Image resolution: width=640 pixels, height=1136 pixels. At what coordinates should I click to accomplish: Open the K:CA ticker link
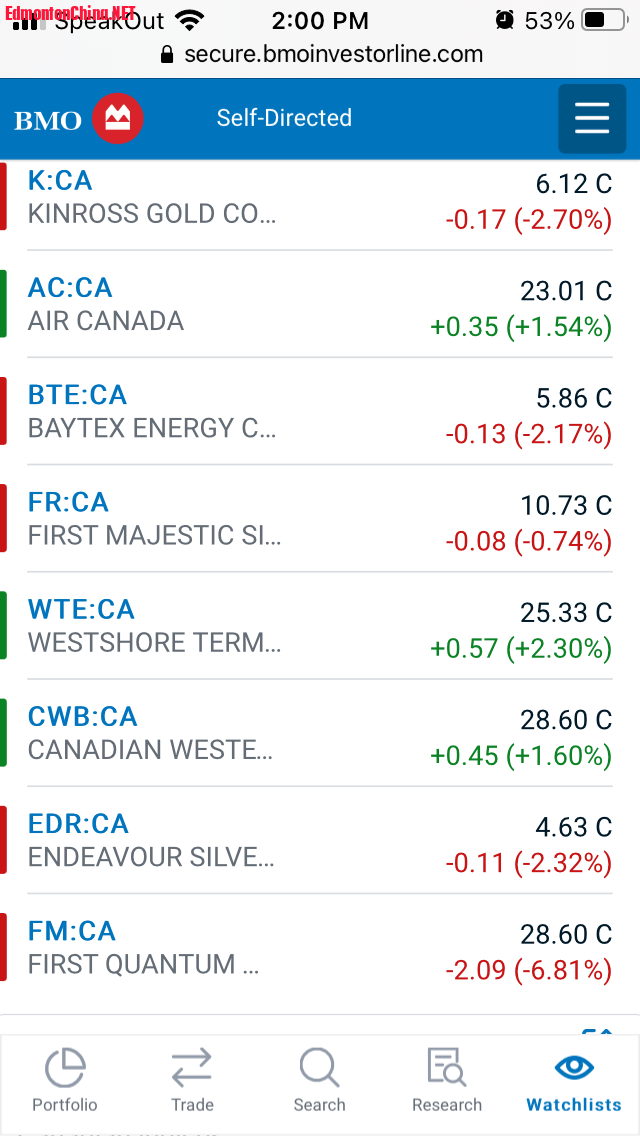tap(60, 180)
